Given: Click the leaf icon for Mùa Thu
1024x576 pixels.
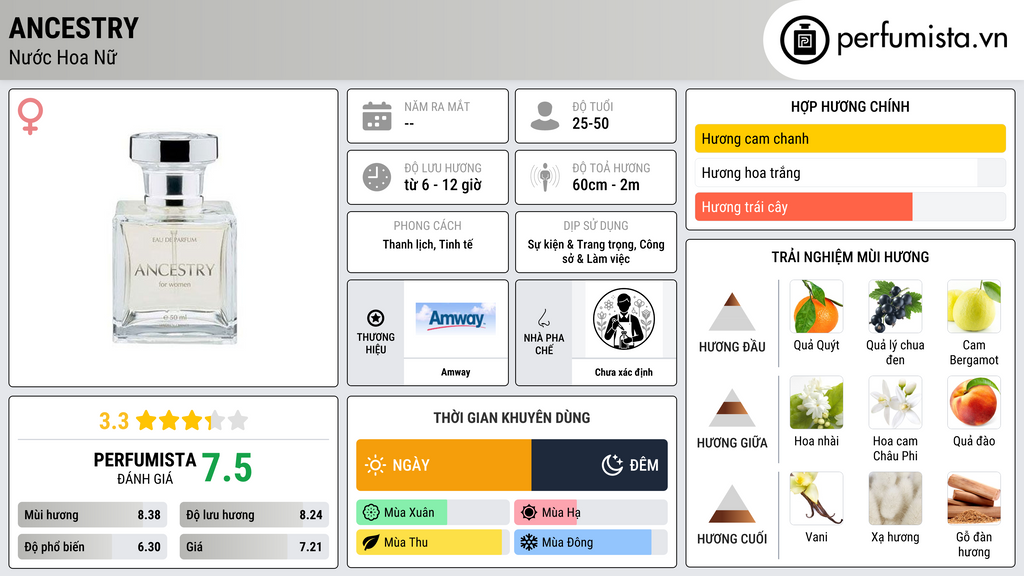Looking at the screenshot, I should coord(371,542).
